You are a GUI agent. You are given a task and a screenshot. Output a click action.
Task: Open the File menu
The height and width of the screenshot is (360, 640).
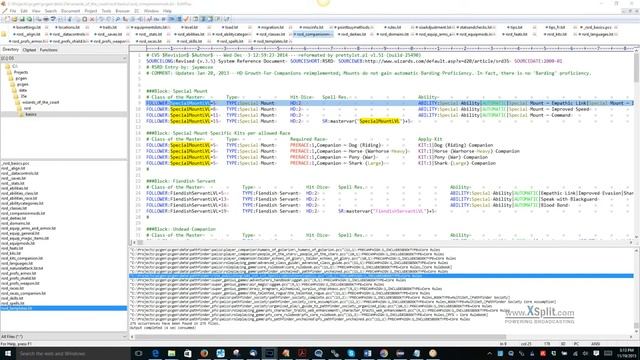pos(13,11)
